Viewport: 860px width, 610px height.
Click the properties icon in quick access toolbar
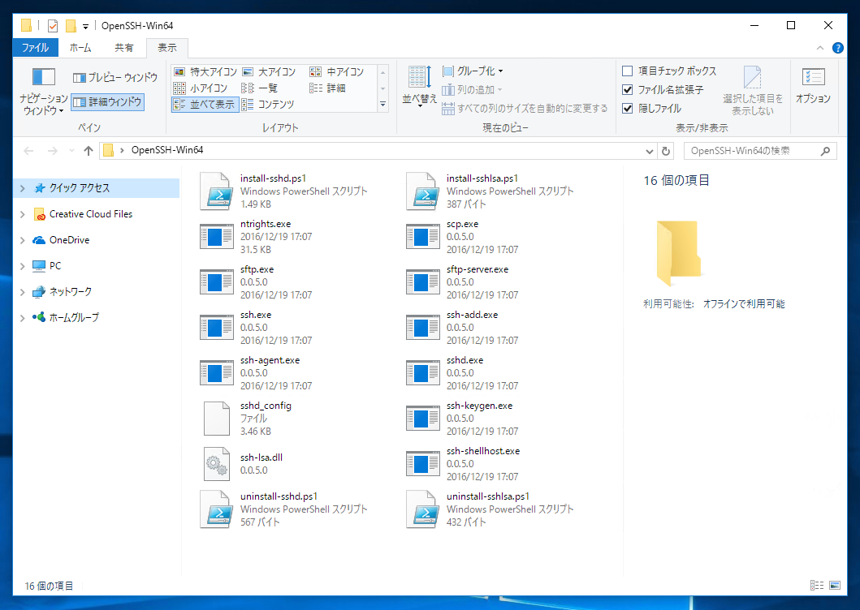click(53, 25)
